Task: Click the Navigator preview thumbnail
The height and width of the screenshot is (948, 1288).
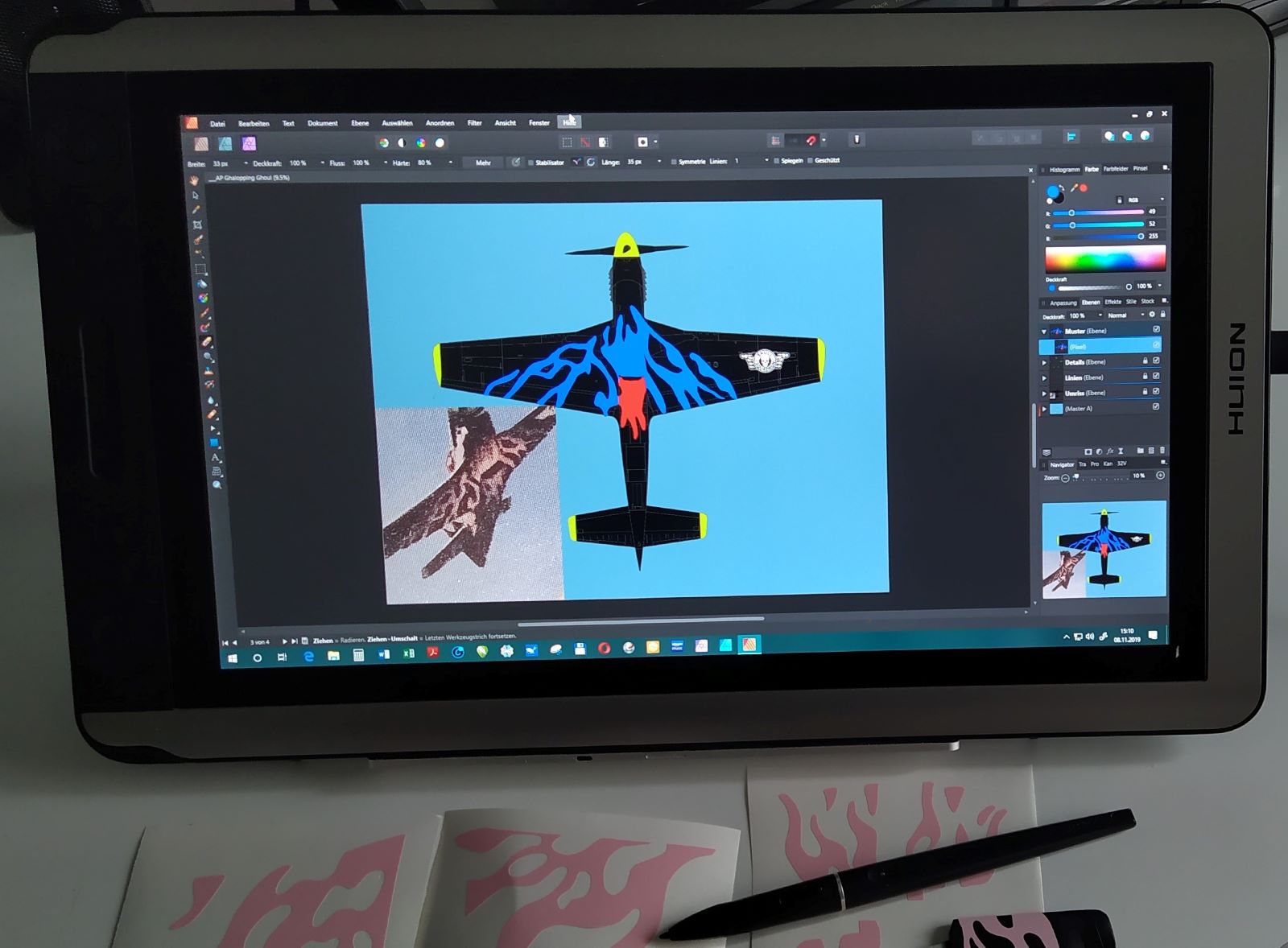Action: tap(1104, 549)
